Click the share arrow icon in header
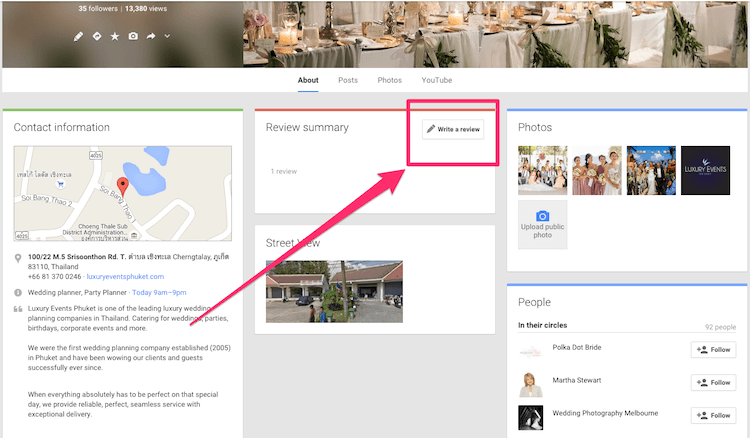This screenshot has width=750, height=438. click(x=151, y=36)
